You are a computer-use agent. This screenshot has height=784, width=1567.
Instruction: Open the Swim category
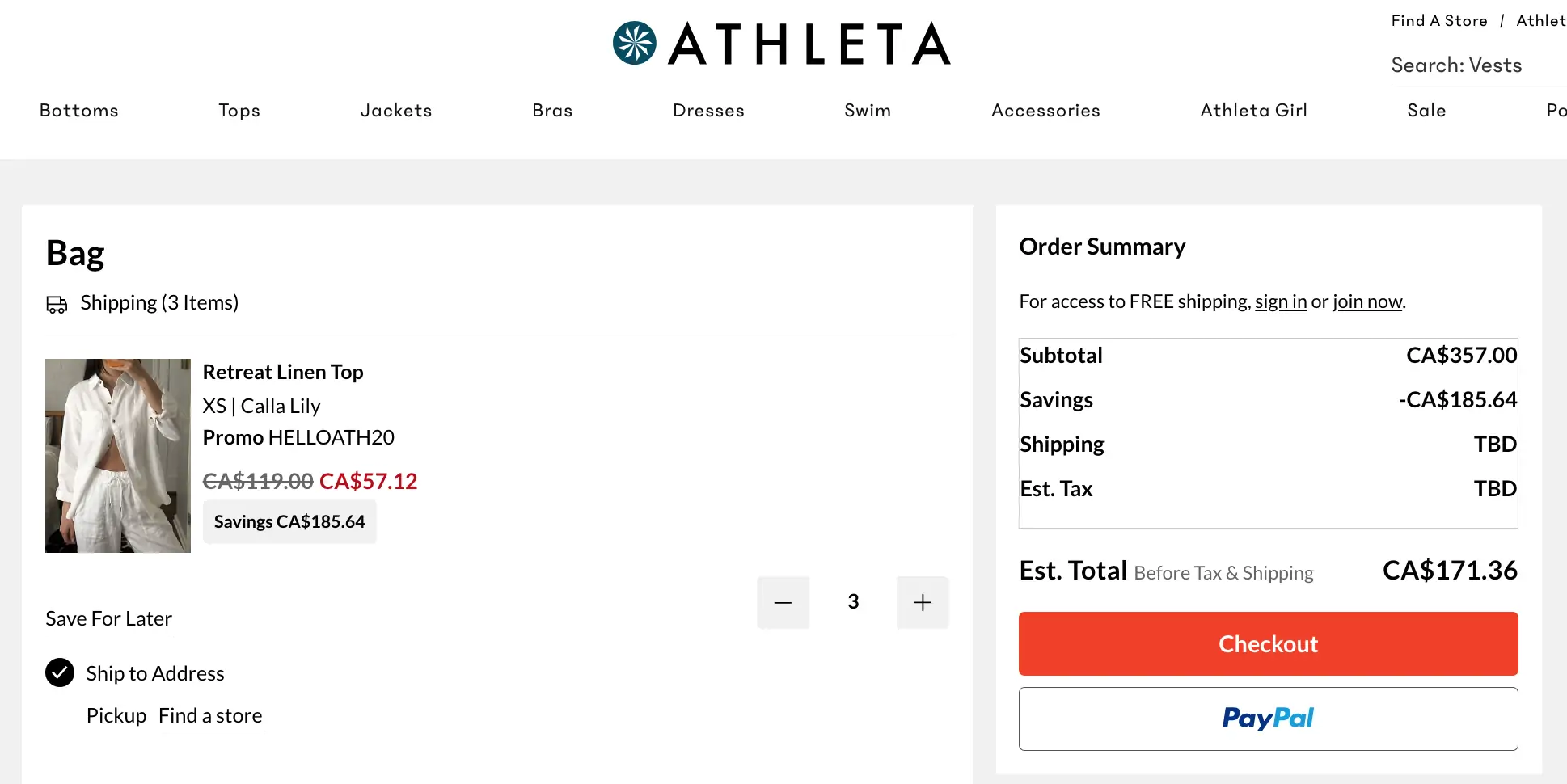[868, 111]
